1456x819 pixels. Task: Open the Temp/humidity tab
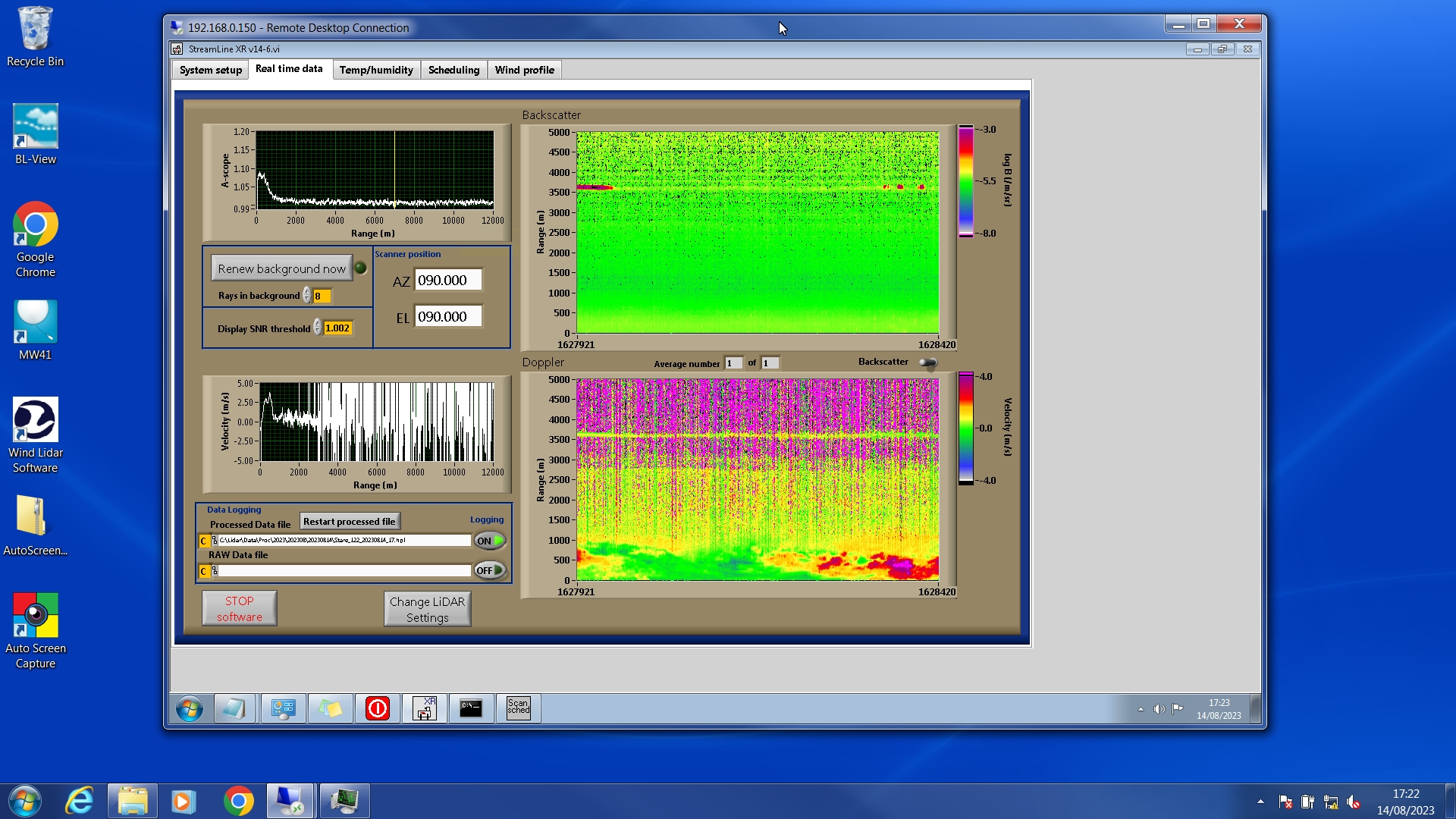pyautogui.click(x=376, y=70)
